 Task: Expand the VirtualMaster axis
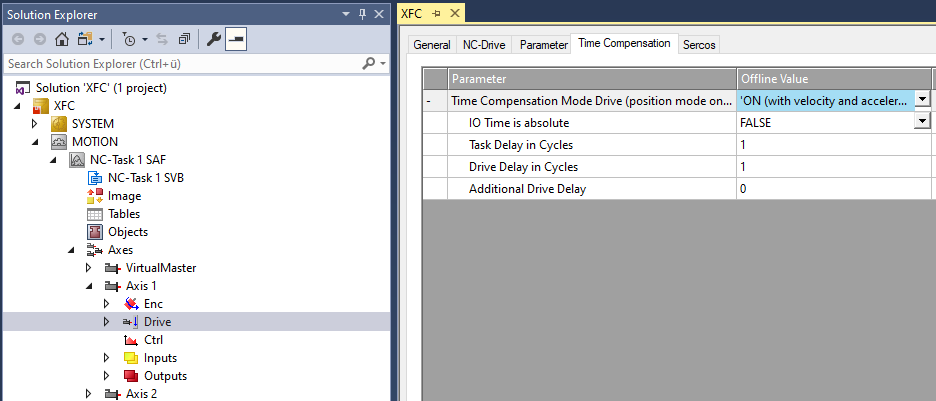[88, 268]
